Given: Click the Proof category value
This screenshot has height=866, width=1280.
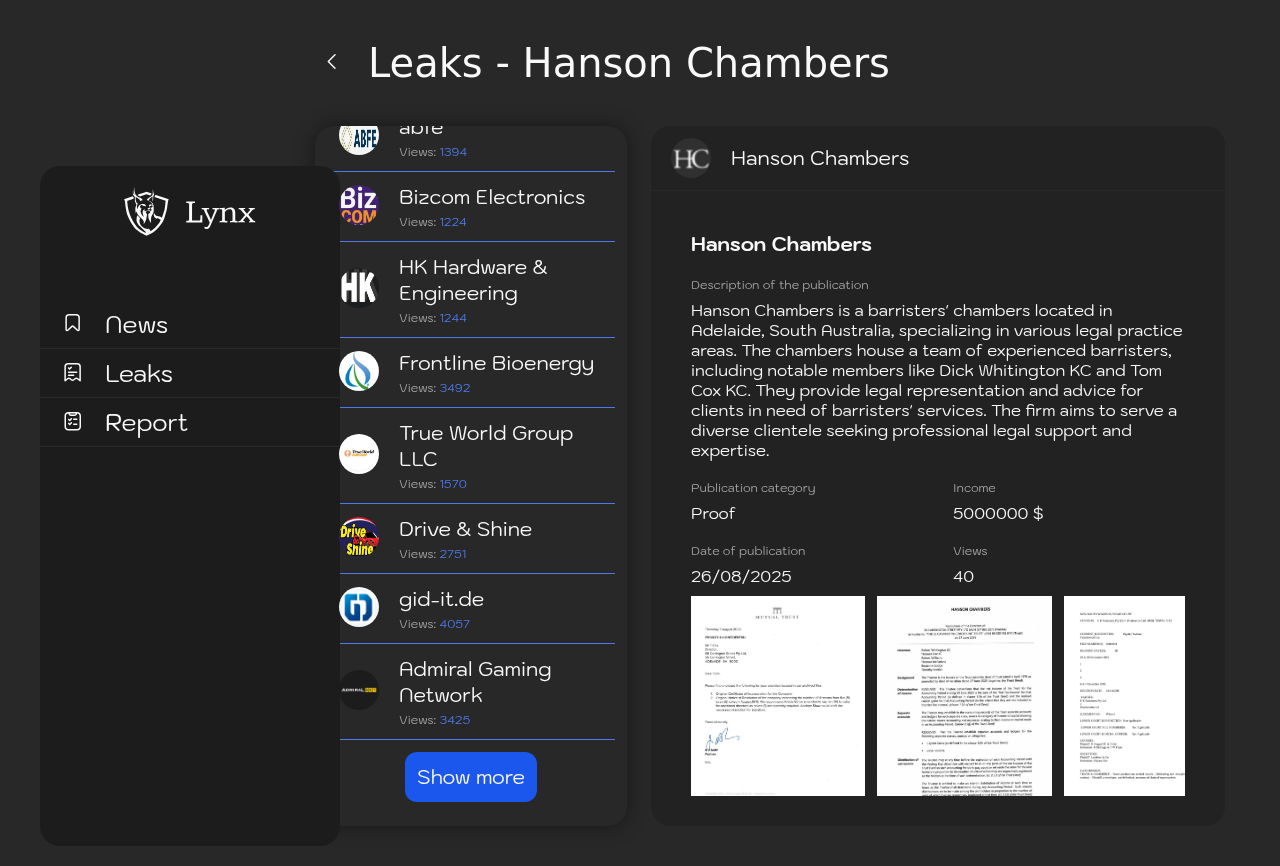Looking at the screenshot, I should tap(713, 514).
